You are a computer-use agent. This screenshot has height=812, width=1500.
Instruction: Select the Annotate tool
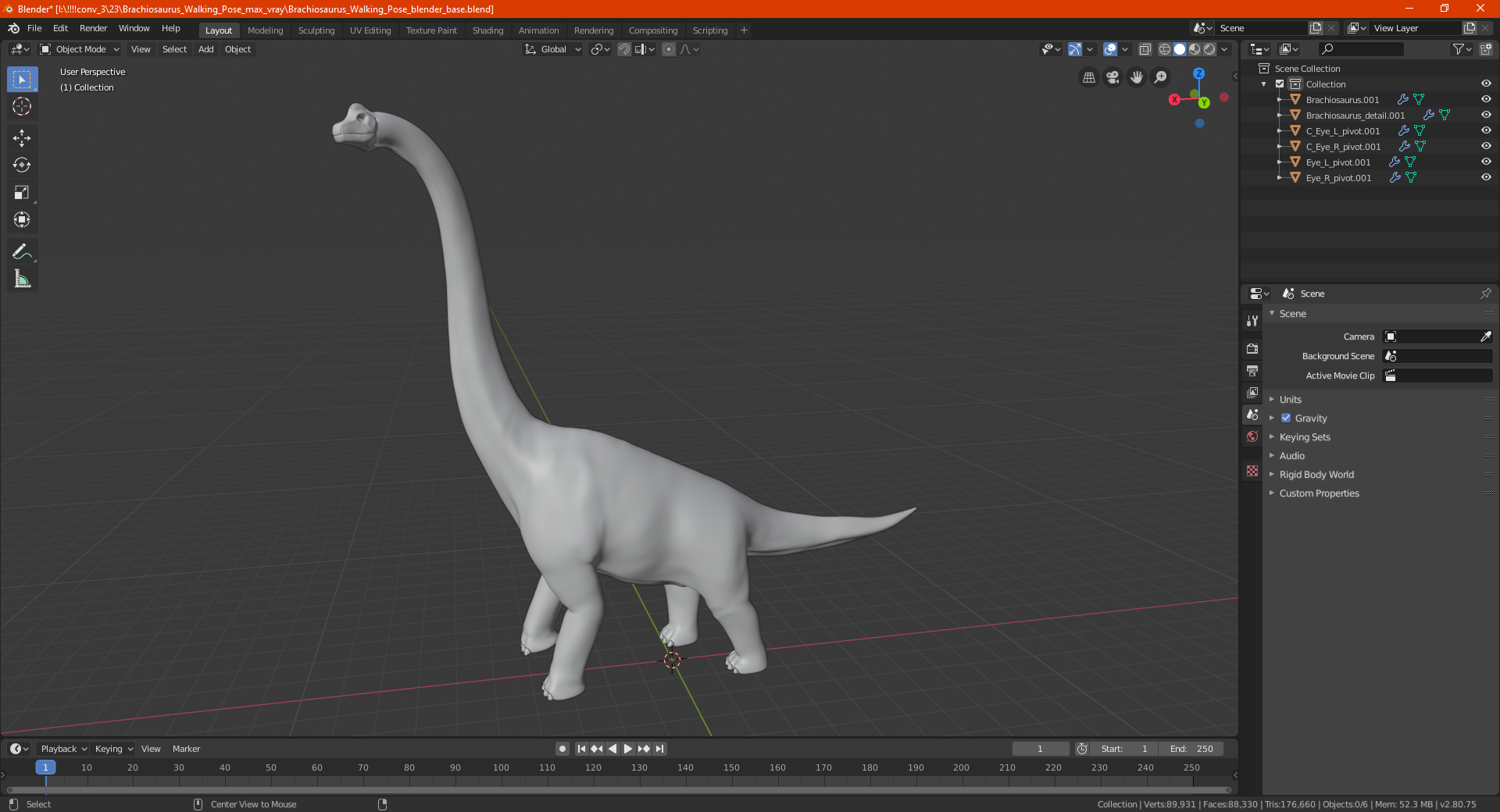(x=22, y=251)
